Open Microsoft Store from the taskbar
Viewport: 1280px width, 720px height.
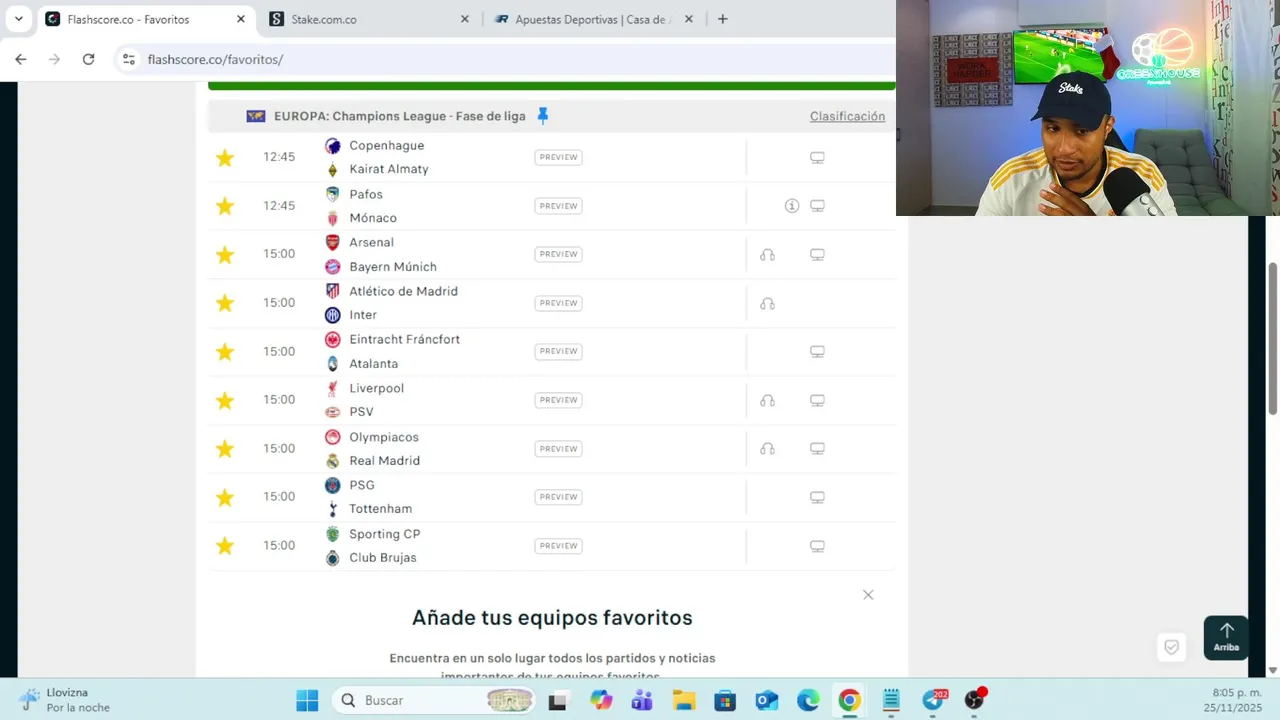pyautogui.click(x=725, y=700)
